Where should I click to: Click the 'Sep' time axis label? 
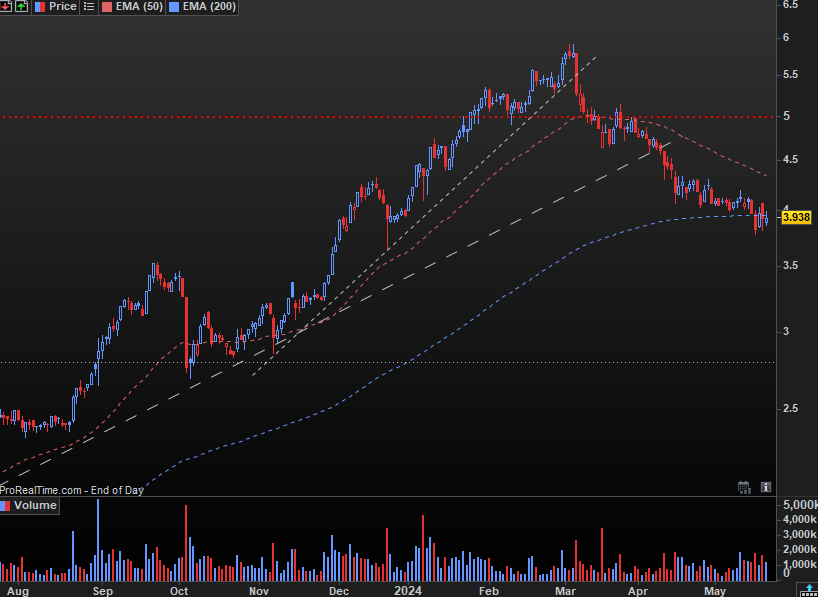103,590
